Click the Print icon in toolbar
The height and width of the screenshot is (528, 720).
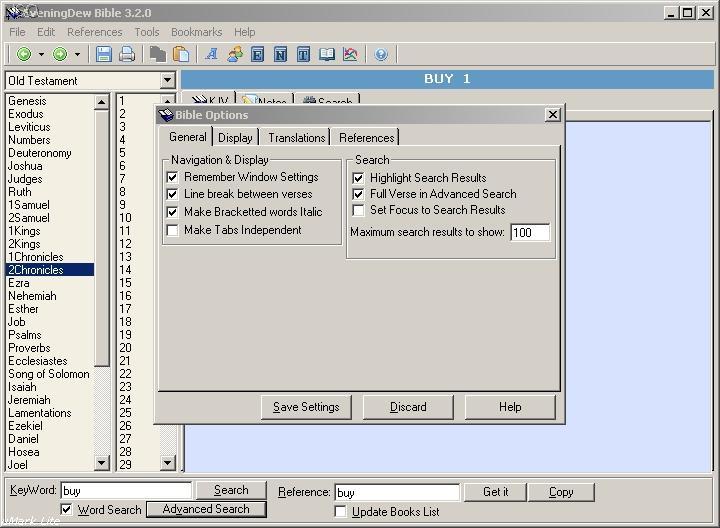pyautogui.click(x=127, y=54)
